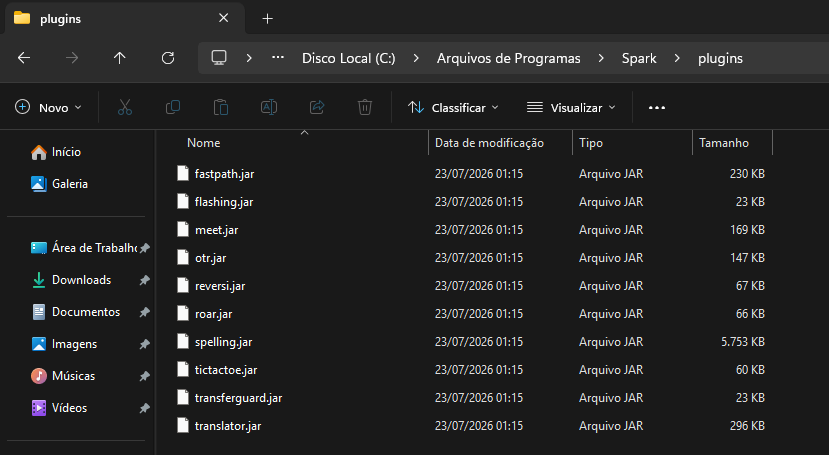Click the pin icon next to Imagens
The height and width of the screenshot is (455, 829).
(x=144, y=345)
